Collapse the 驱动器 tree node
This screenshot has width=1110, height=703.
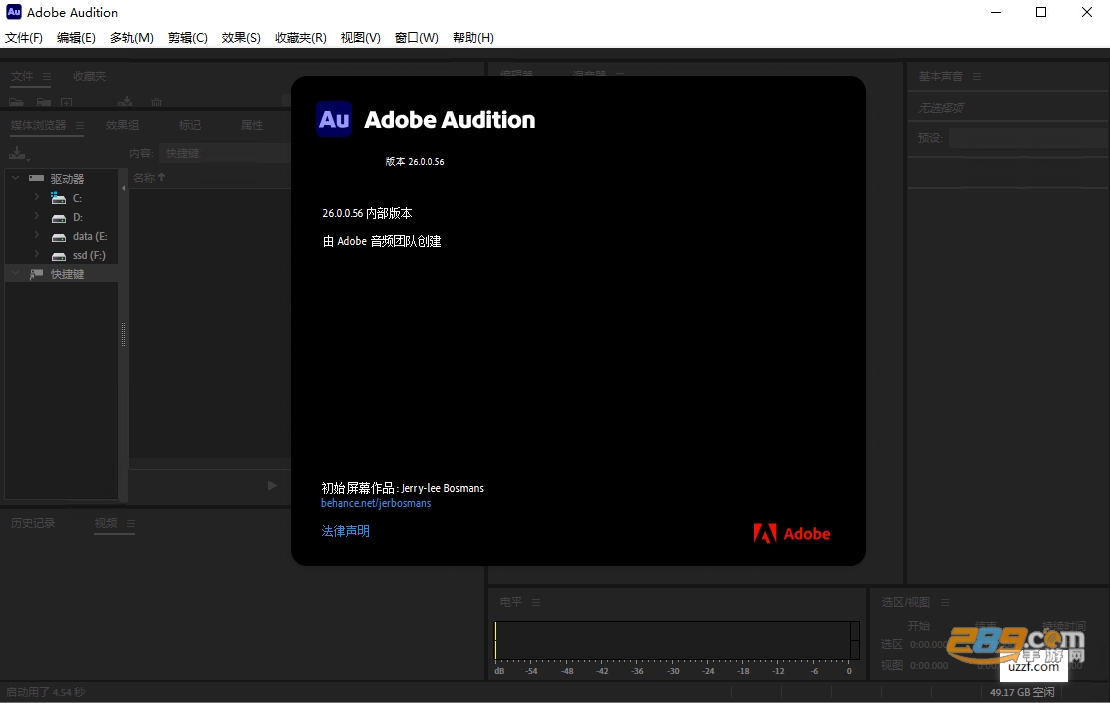point(16,178)
